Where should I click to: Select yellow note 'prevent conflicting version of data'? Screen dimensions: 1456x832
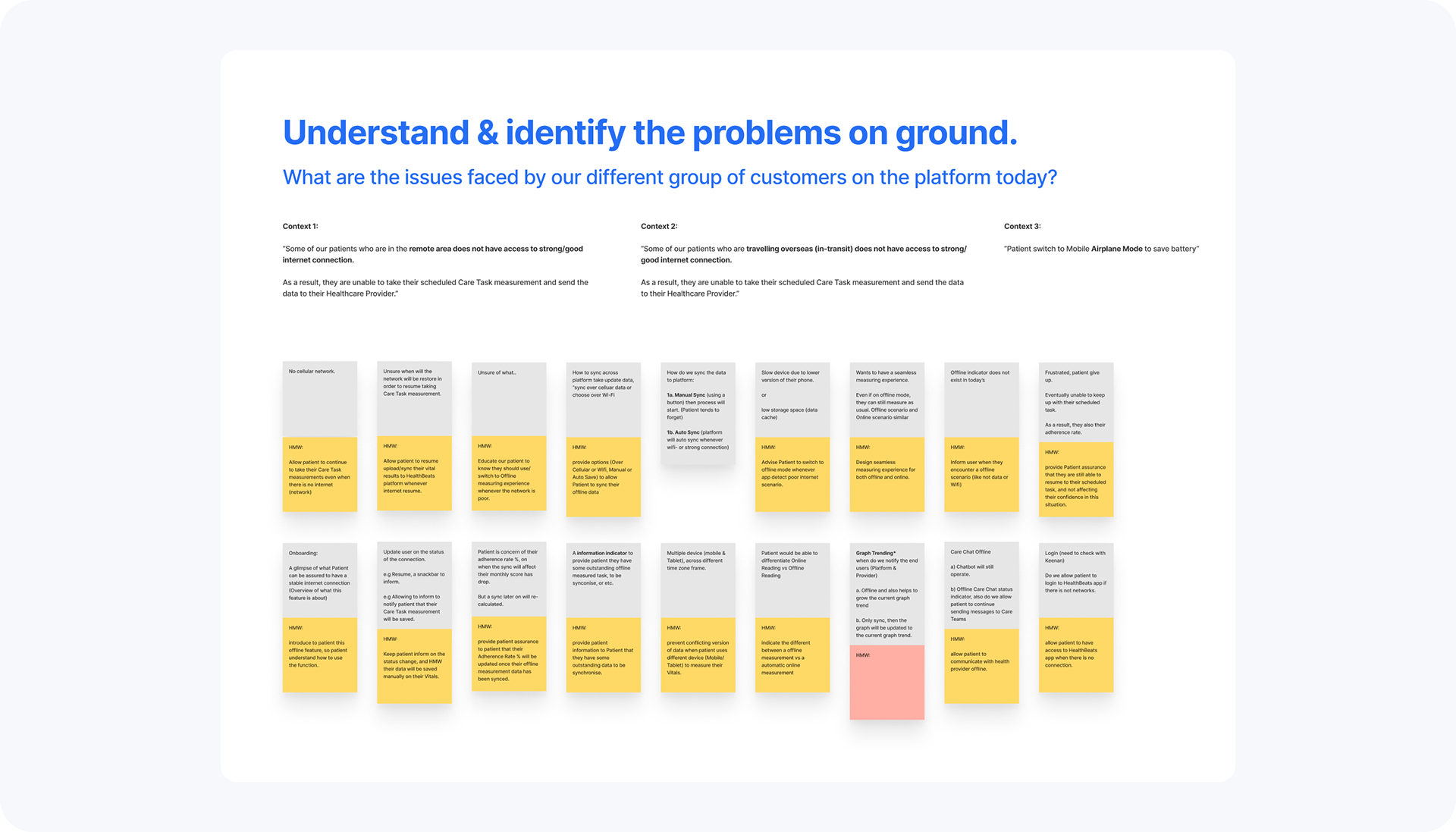click(698, 655)
